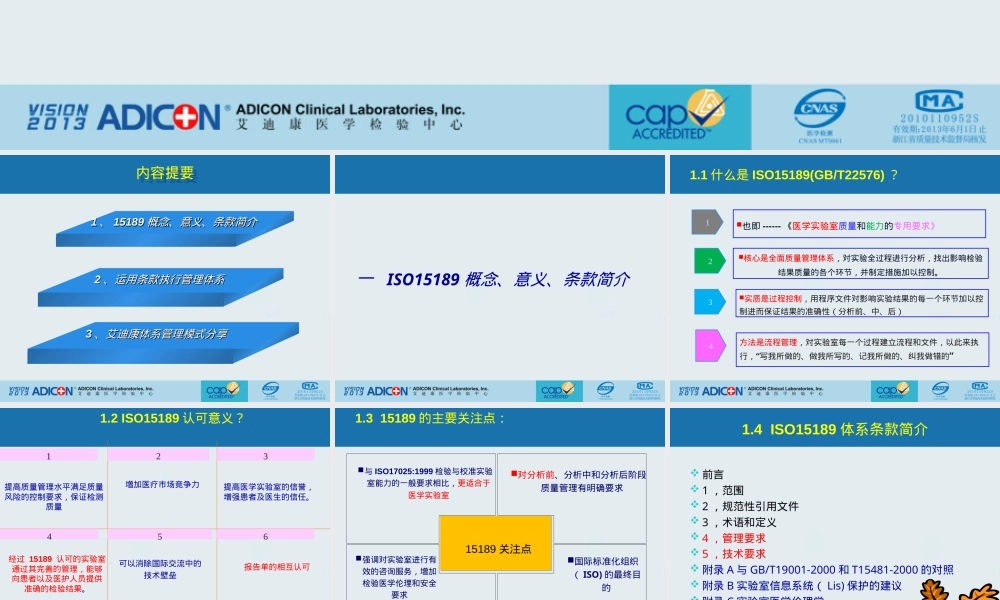The width and height of the screenshot is (1000, 600).
Task: Select the blue bar '3、艾迪康体系管理模式分享'
Action: 163,343
